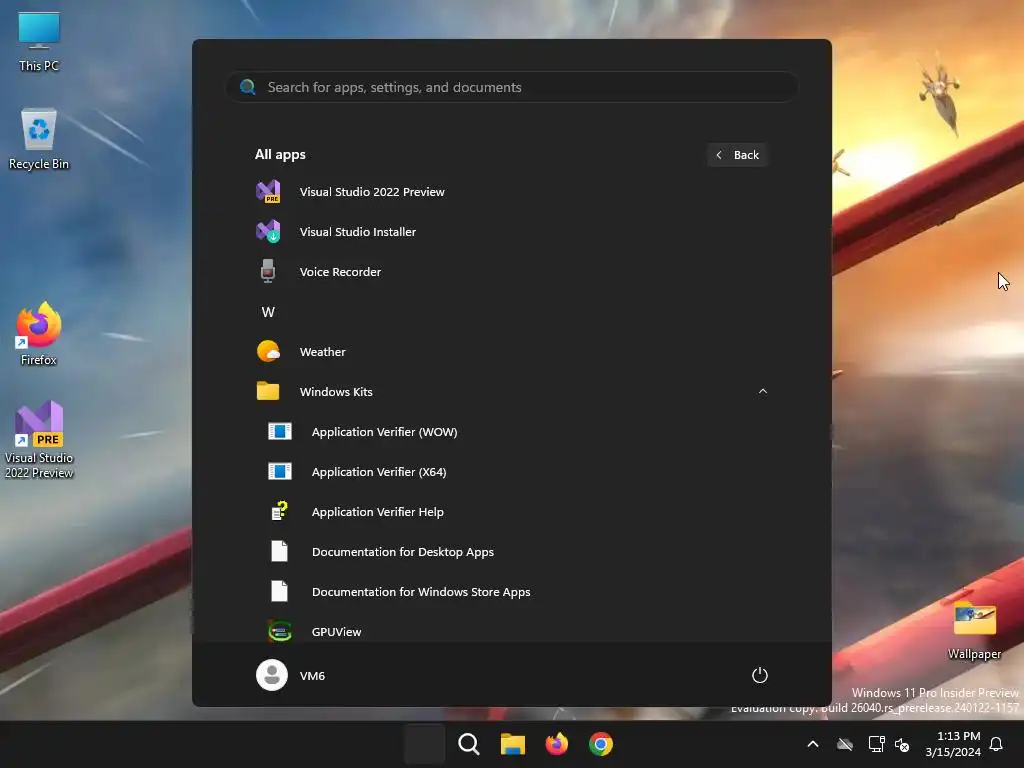The image size is (1024, 768).
Task: Open Firefox from taskbar
Action: point(556,744)
